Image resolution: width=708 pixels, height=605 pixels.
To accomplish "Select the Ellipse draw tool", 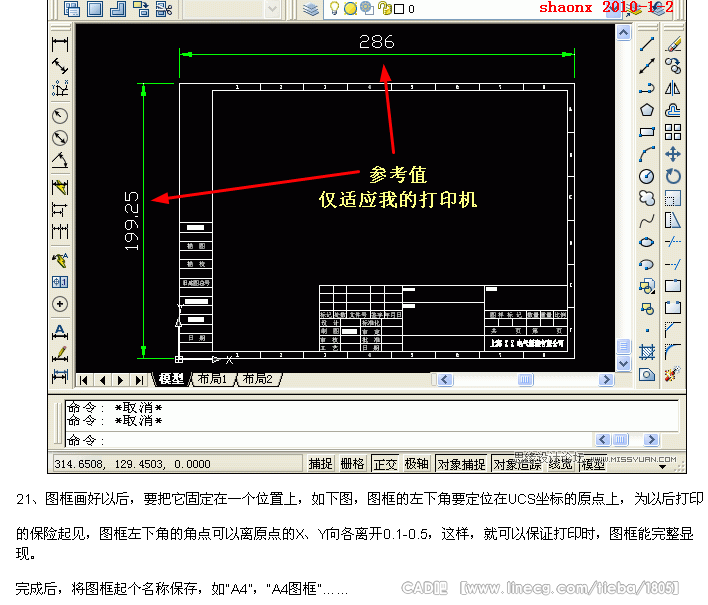I will point(647,242).
